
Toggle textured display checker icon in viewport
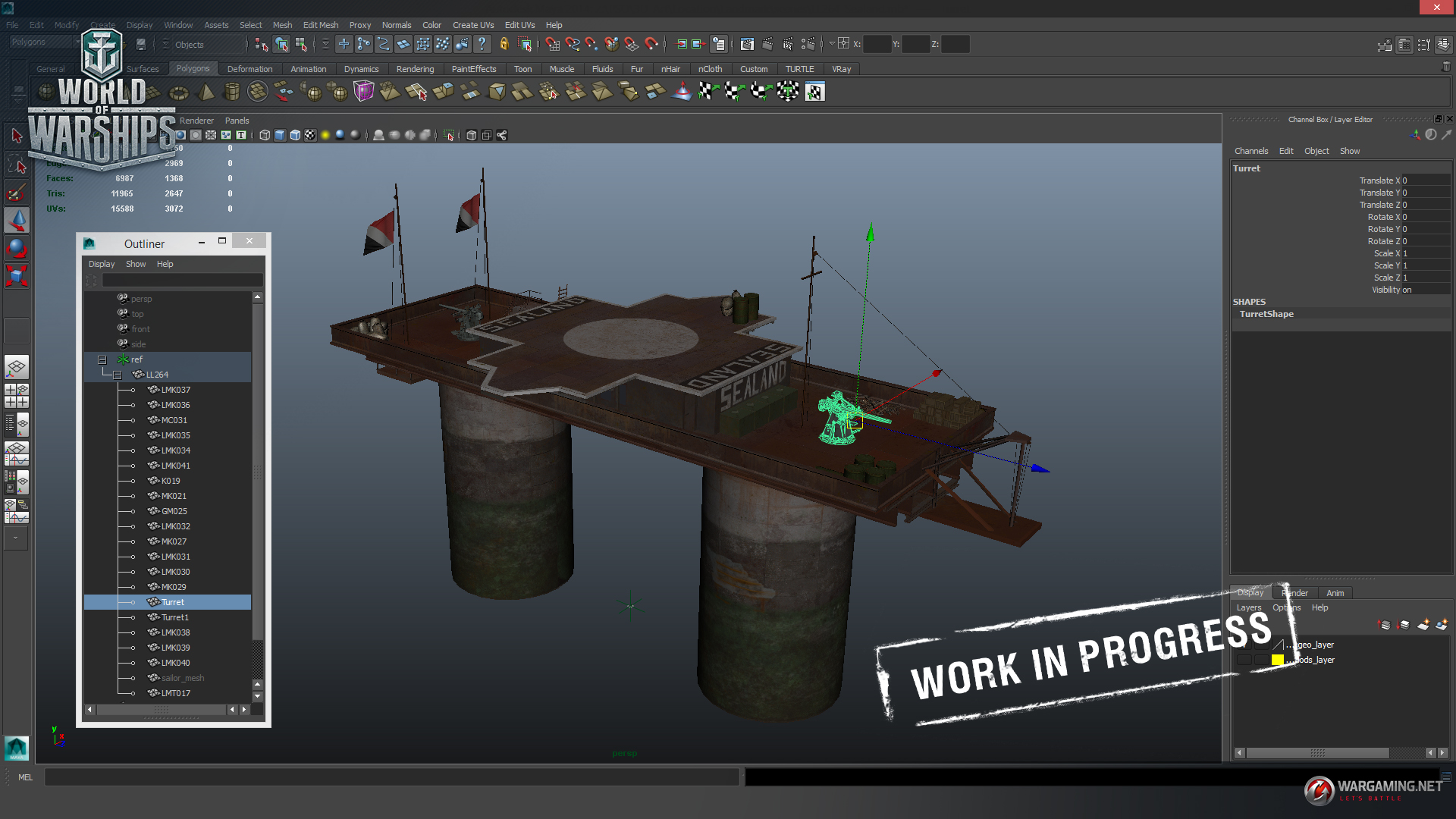[310, 135]
